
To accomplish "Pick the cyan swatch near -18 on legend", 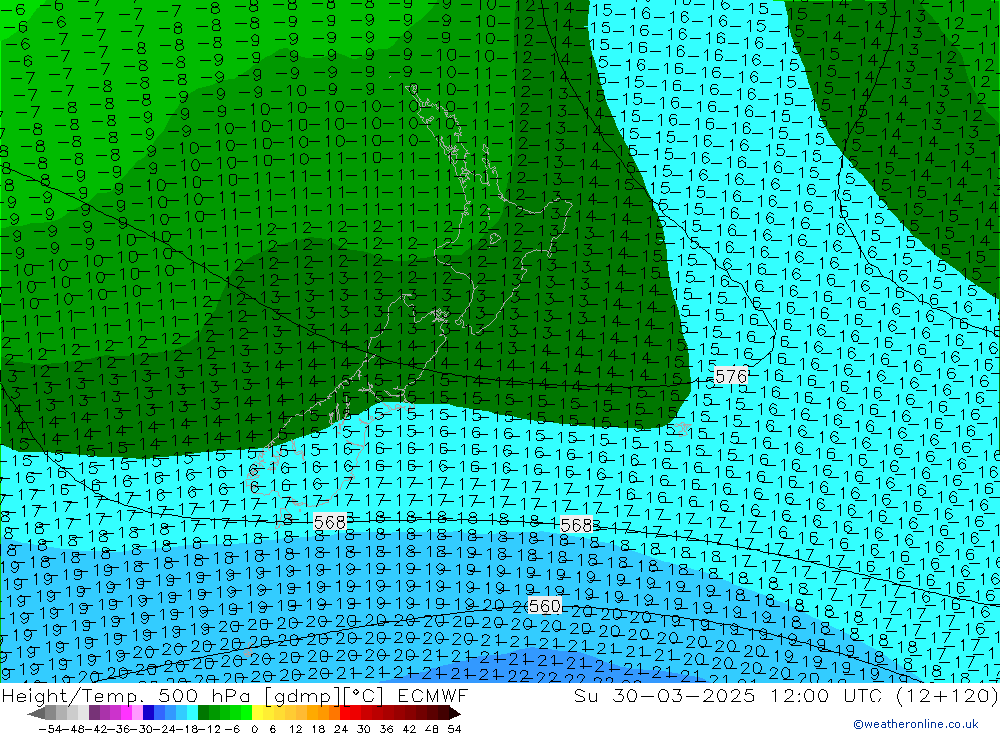I will coord(192,713).
